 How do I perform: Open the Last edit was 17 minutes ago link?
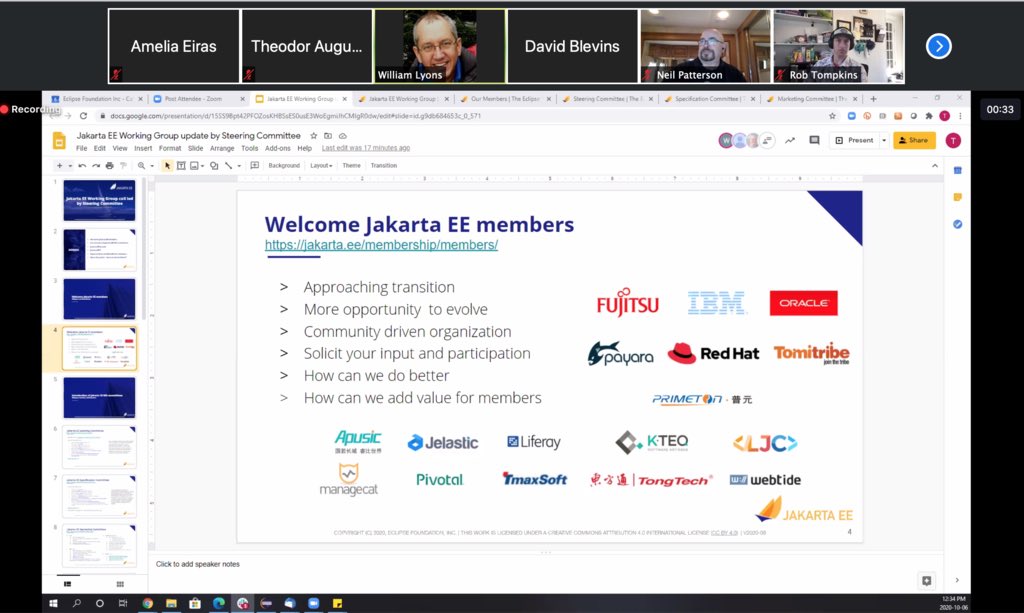366,148
